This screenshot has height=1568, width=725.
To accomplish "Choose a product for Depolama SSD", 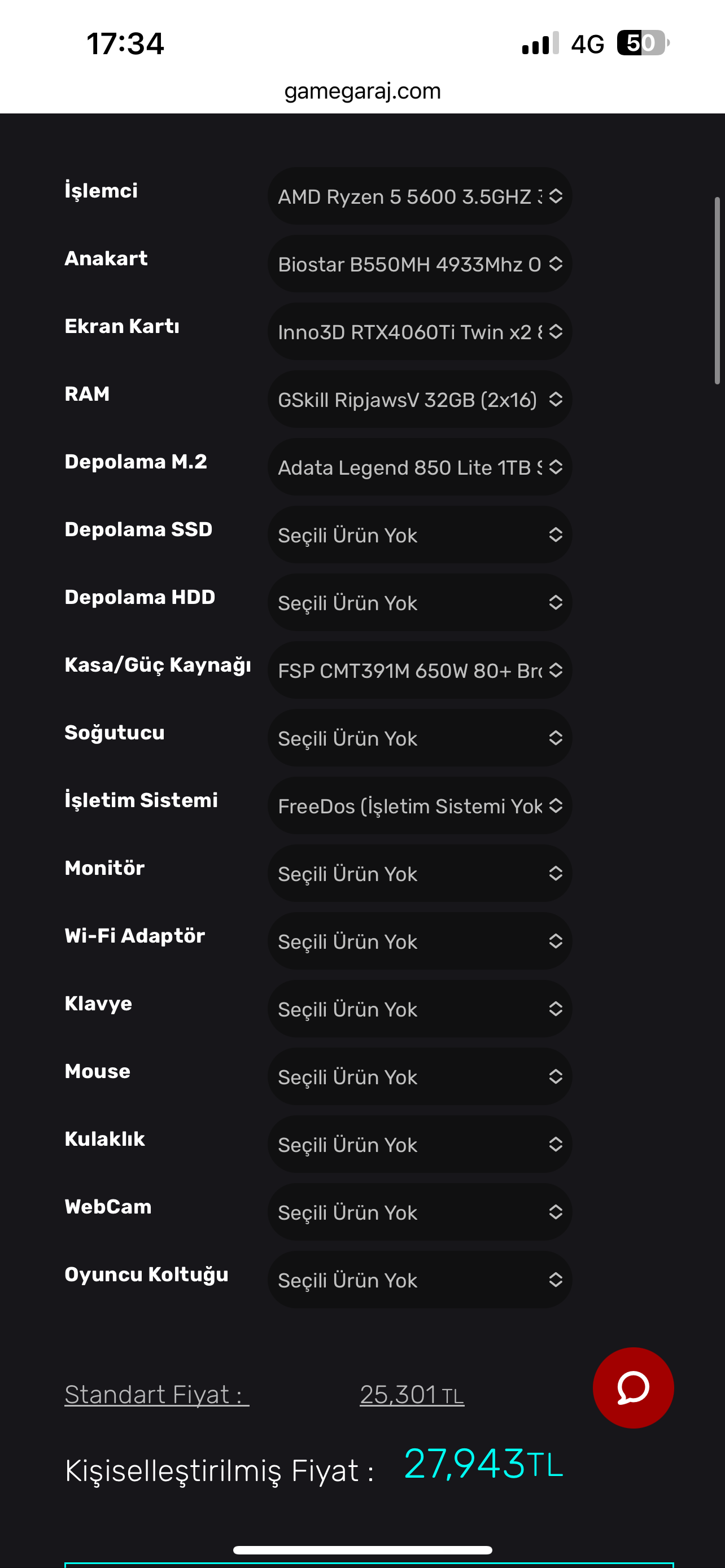I will click(x=420, y=535).
